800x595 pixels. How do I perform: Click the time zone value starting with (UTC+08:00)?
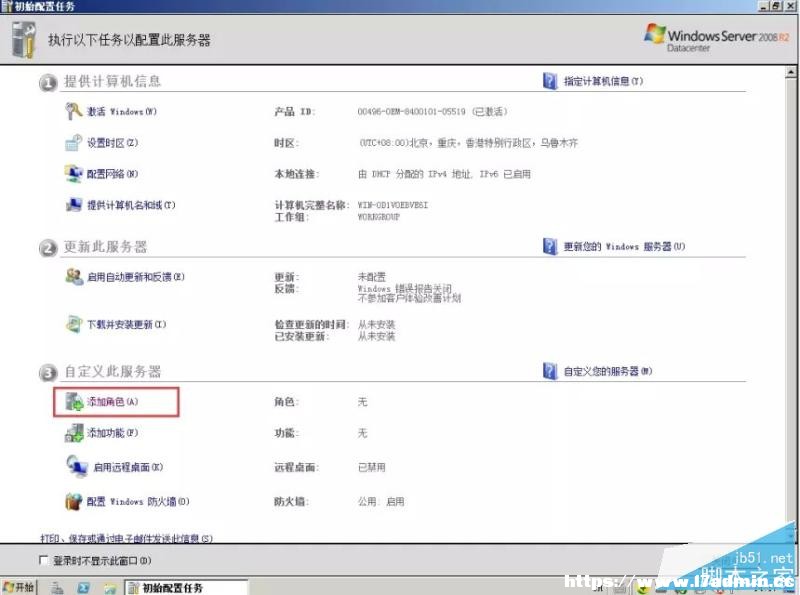click(468, 143)
